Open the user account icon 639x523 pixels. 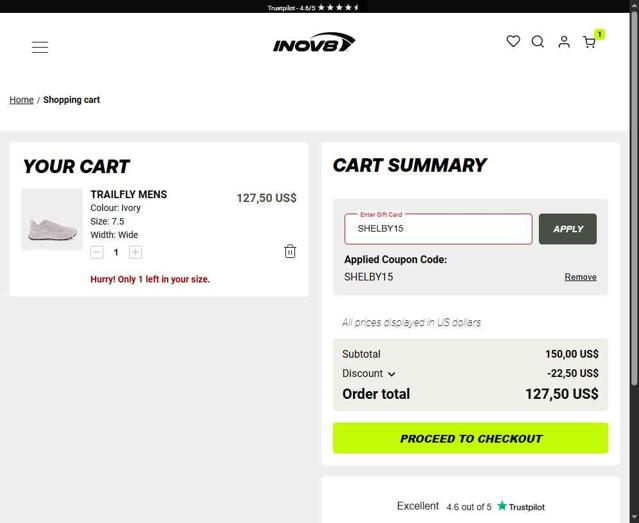pyautogui.click(x=564, y=42)
